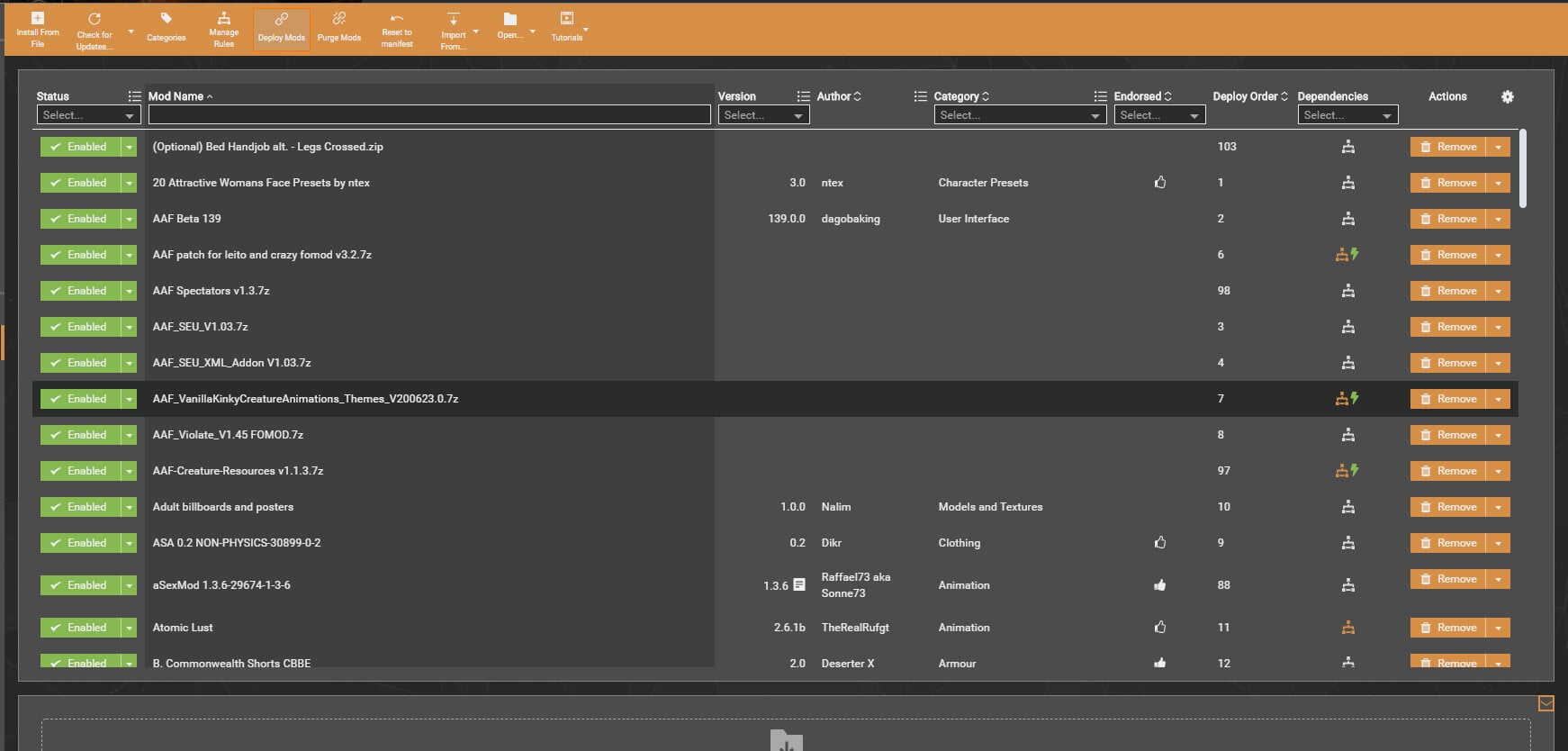This screenshot has width=1568, height=751.
Task: Click author name dagobaking
Action: click(x=851, y=219)
